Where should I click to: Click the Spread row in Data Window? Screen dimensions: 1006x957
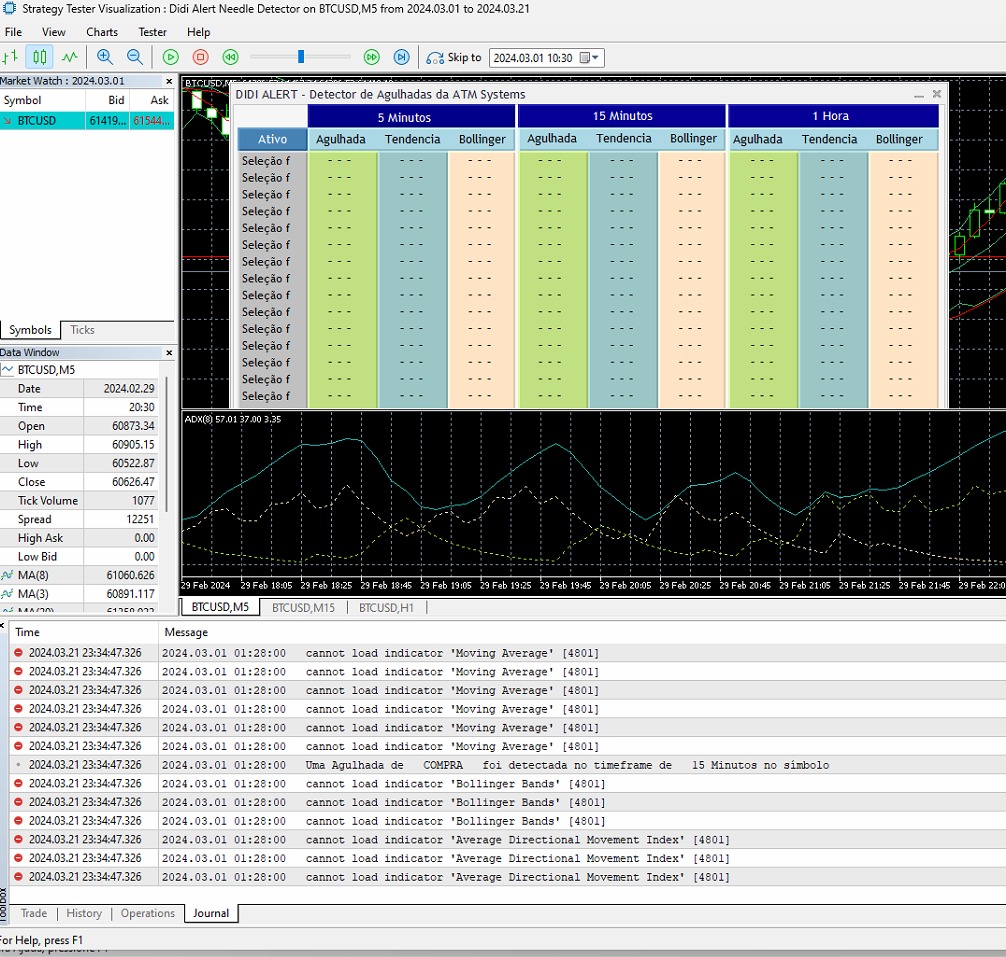coord(79,519)
